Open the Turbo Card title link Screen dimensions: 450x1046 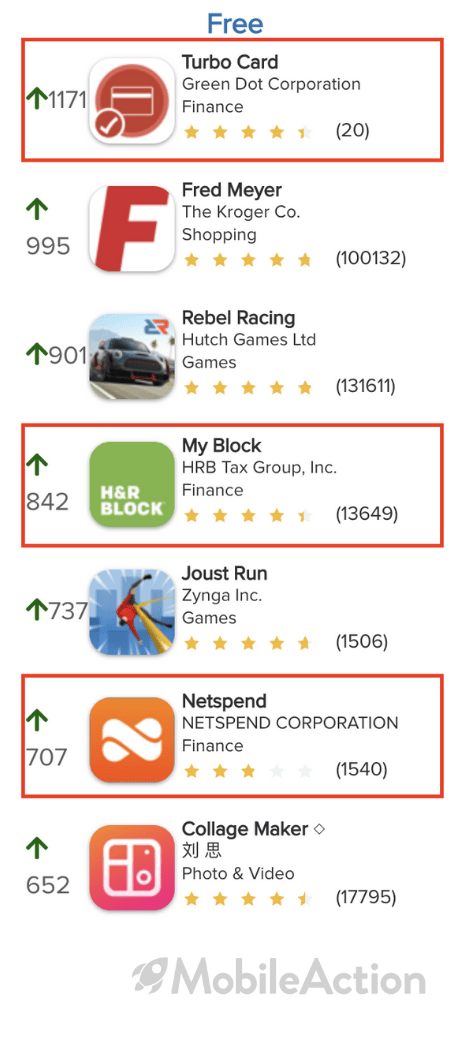click(230, 62)
